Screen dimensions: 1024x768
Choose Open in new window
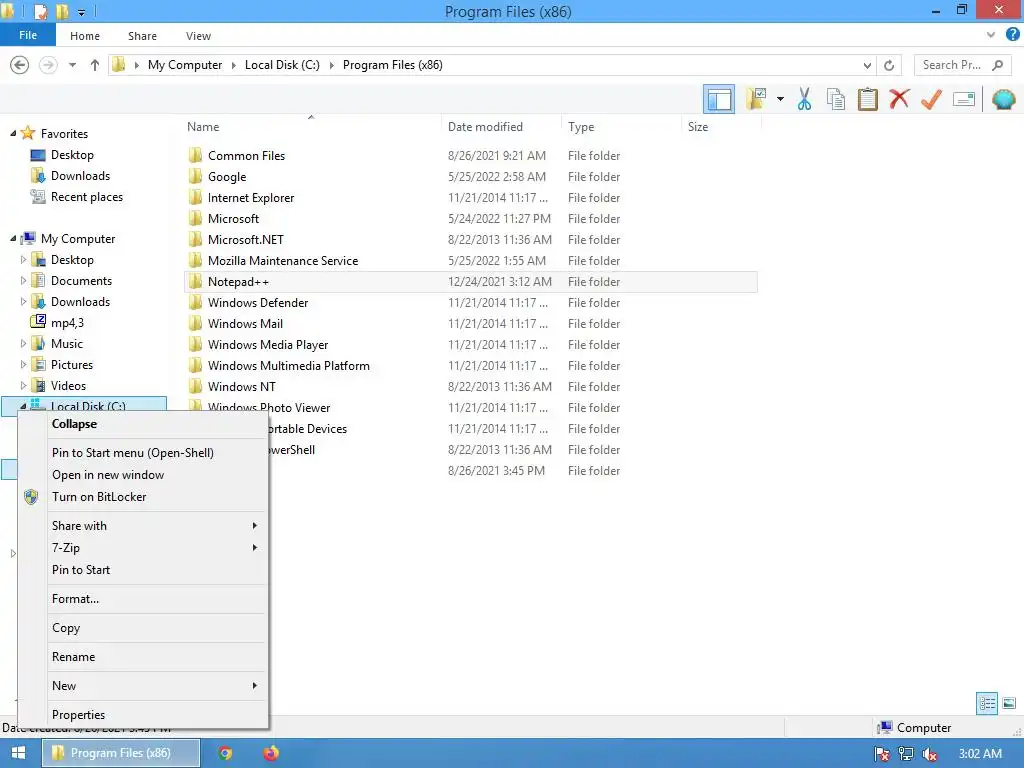click(157, 475)
